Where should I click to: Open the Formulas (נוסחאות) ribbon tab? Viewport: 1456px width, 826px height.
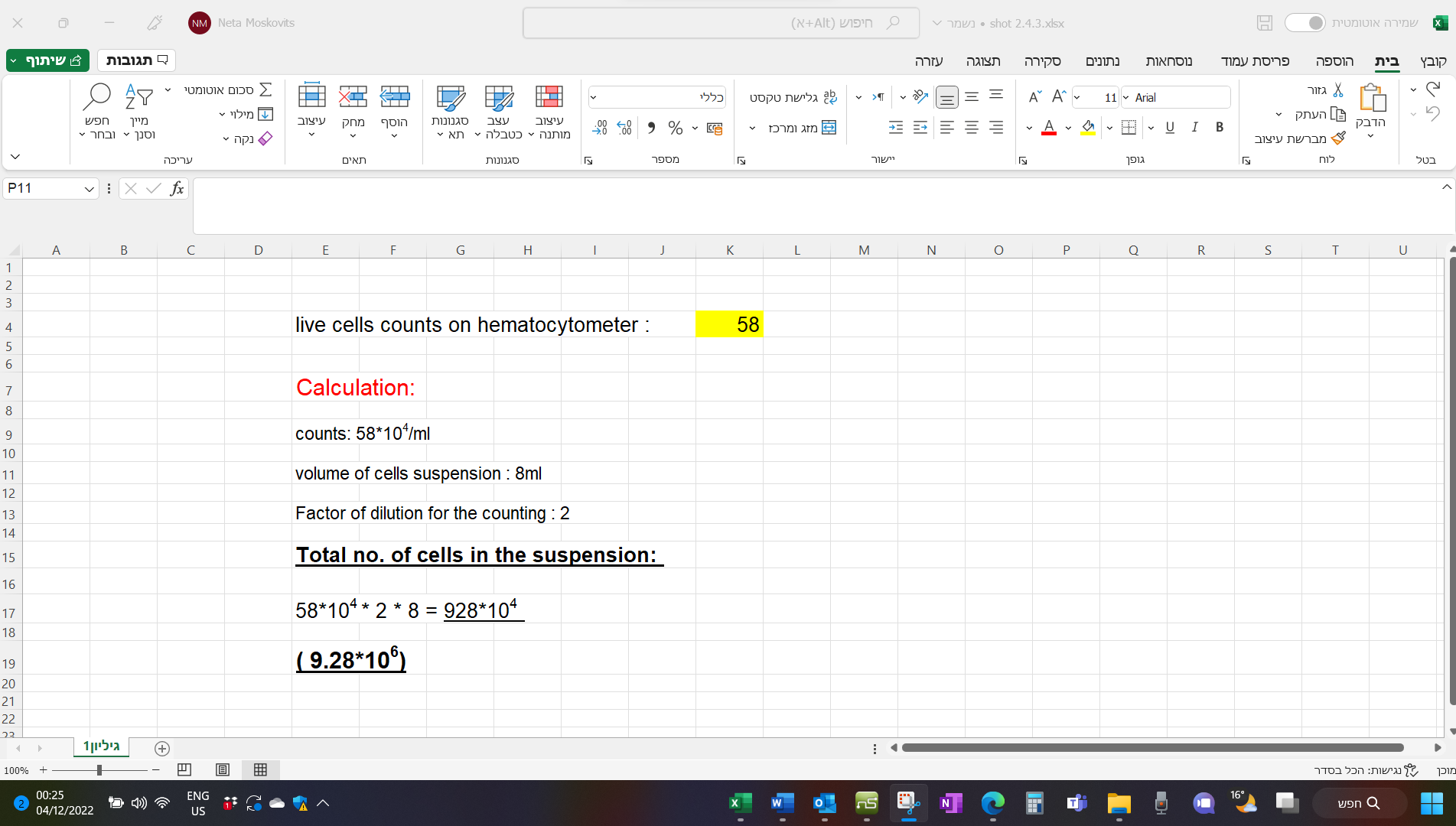click(x=1168, y=61)
